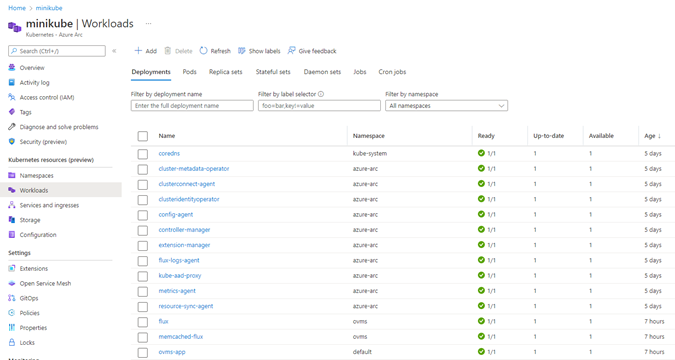Click the minikube breadcrumb link

point(49,8)
